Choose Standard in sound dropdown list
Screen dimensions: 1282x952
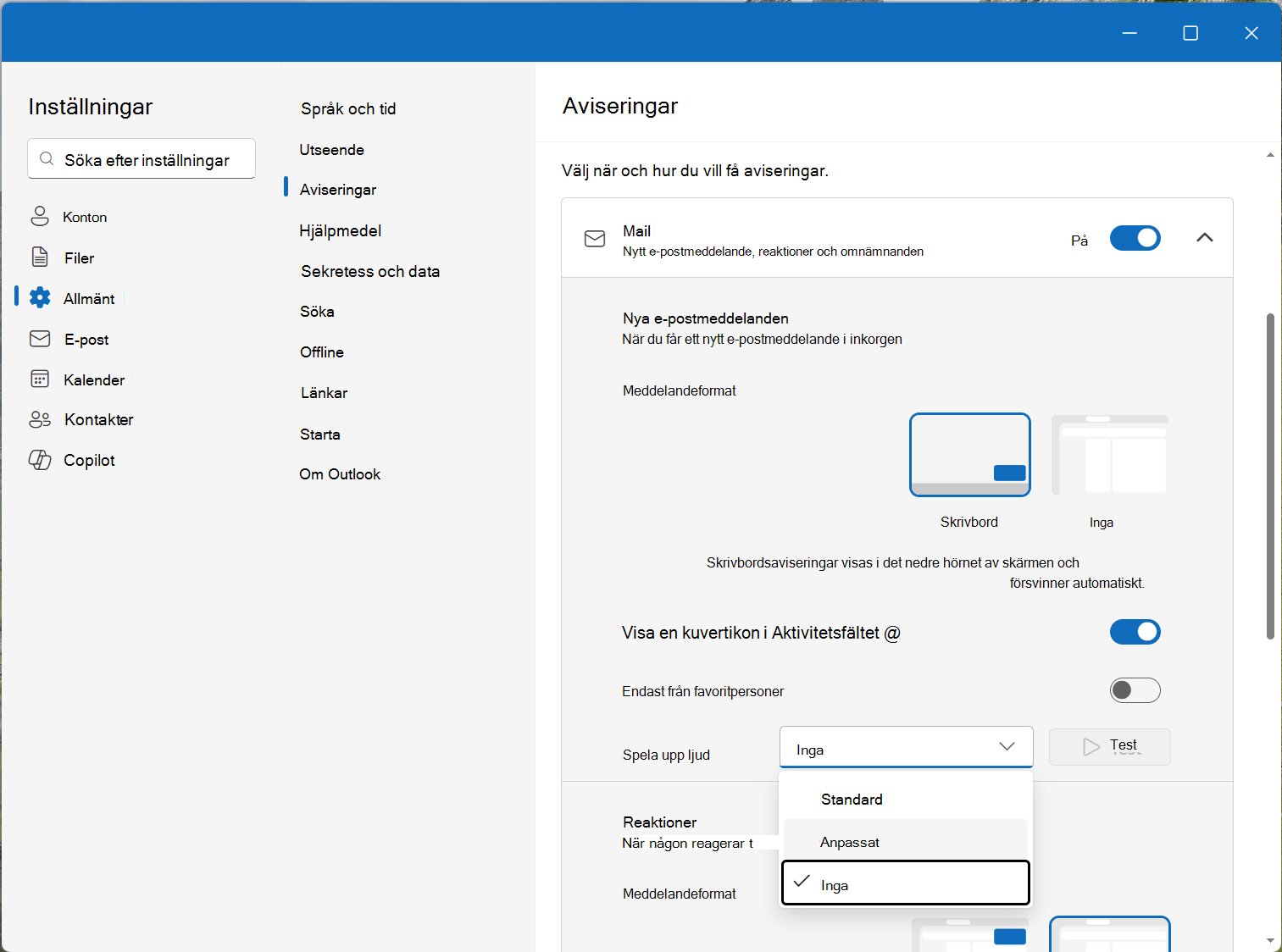(x=906, y=800)
